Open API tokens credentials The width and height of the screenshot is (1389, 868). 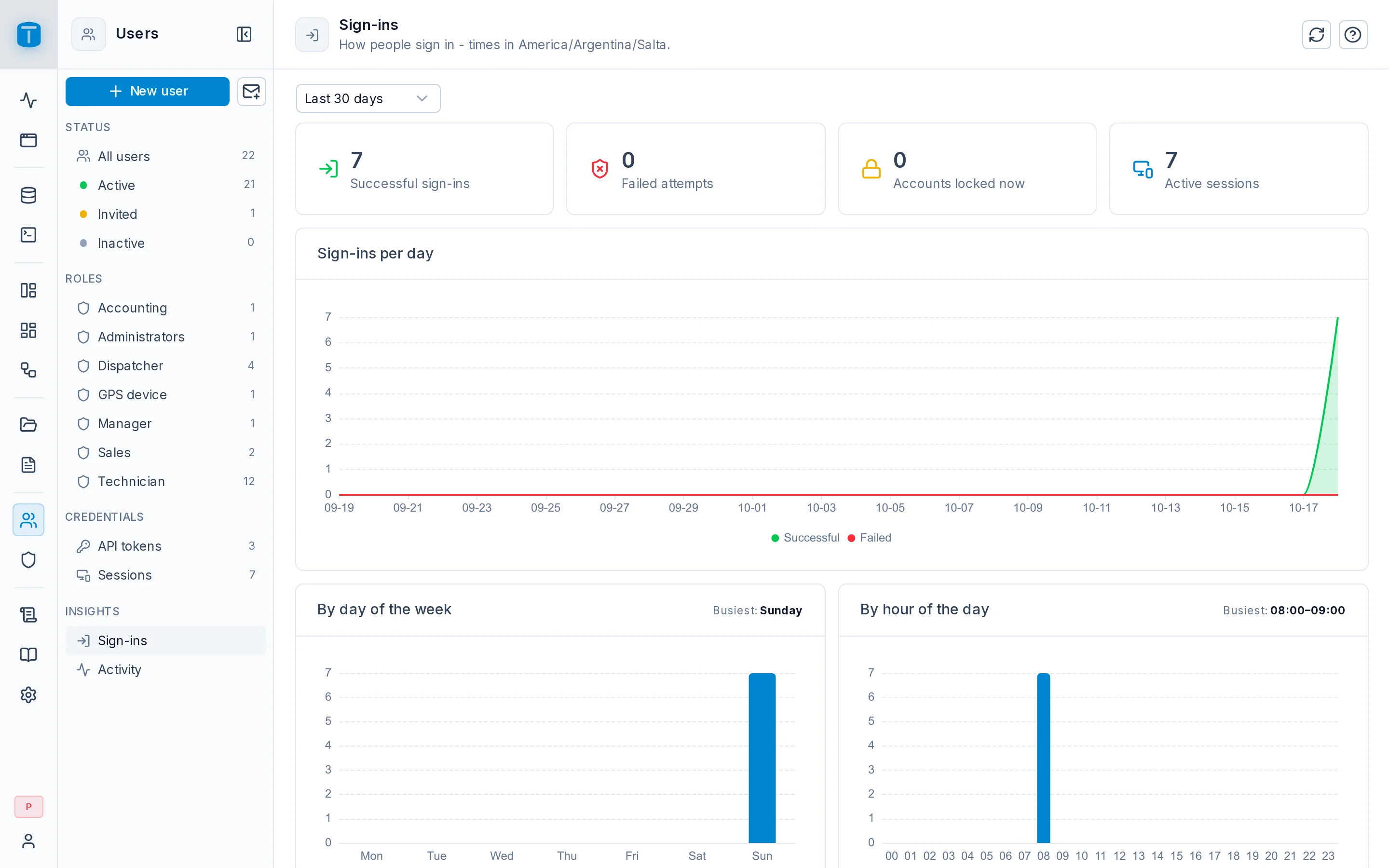[x=165, y=545]
